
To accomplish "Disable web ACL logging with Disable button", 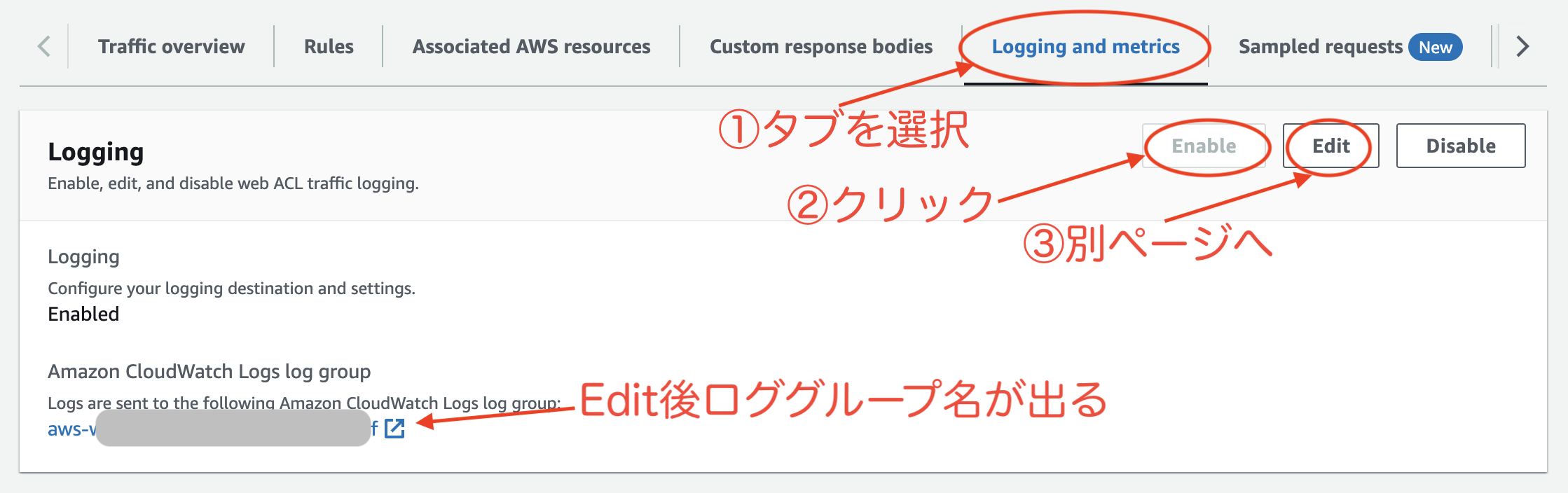I will pos(1460,146).
